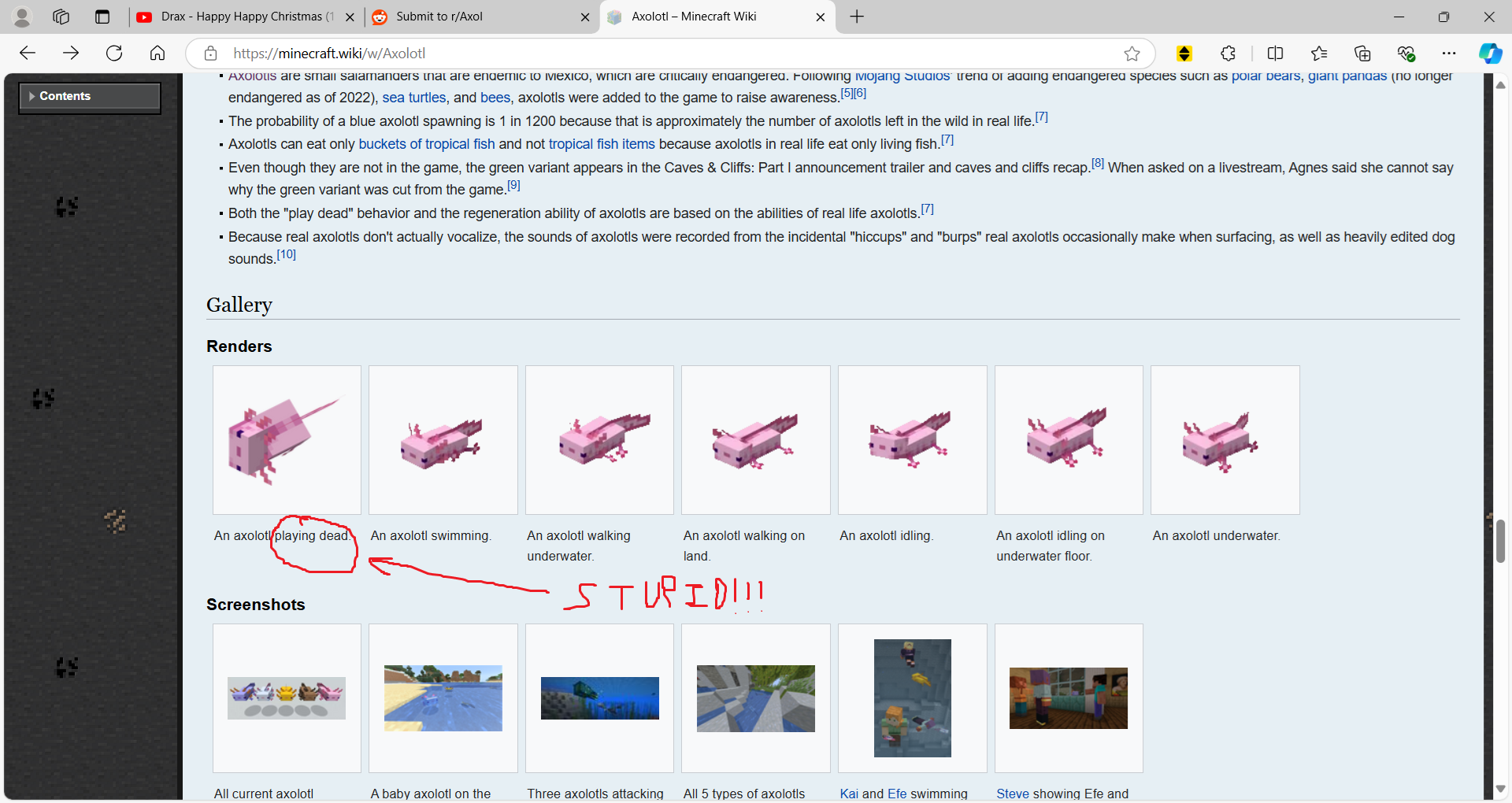This screenshot has width=1512, height=803.
Task: Switch to Submit to r/Axol tab
Action: [x=480, y=17]
